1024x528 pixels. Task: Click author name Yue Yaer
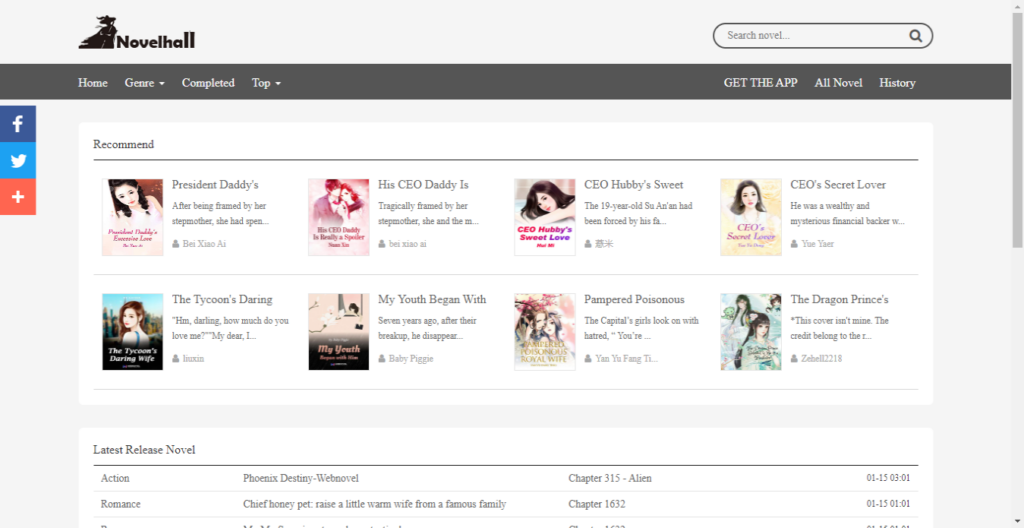coord(818,244)
